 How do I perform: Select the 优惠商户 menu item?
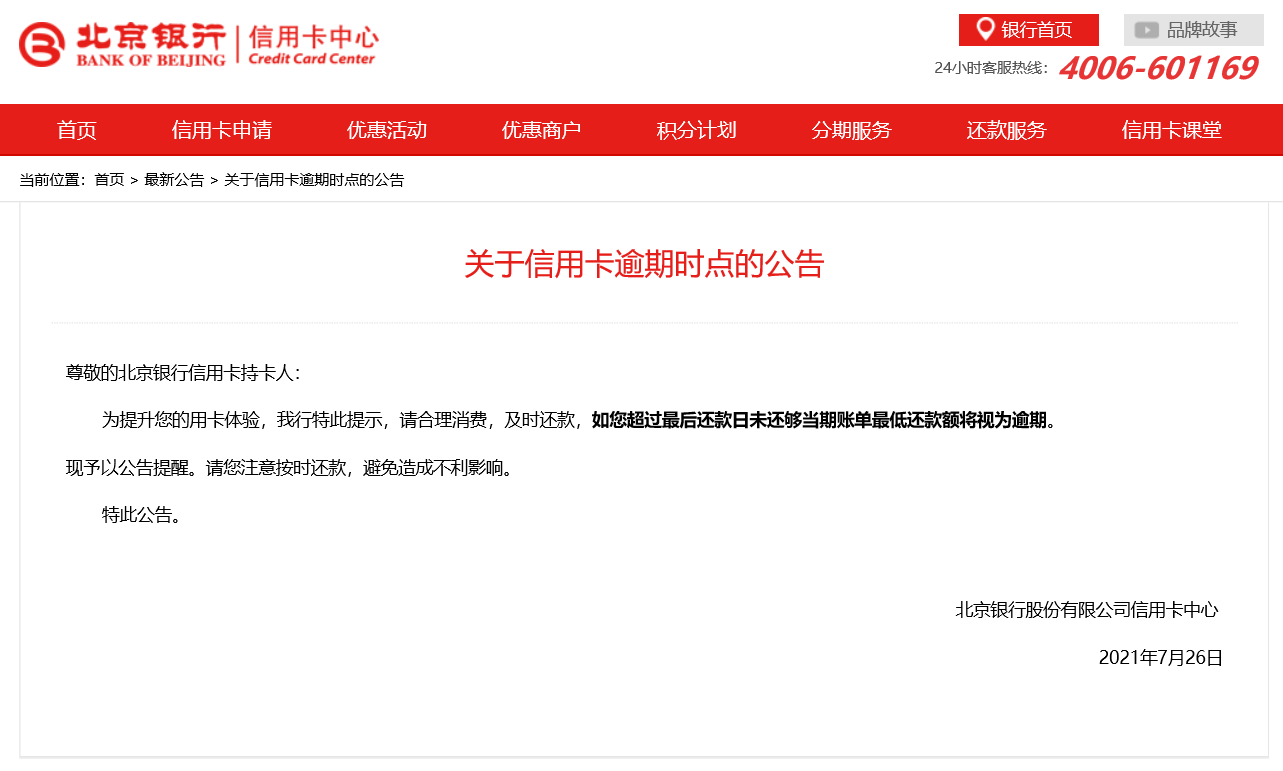coord(542,130)
